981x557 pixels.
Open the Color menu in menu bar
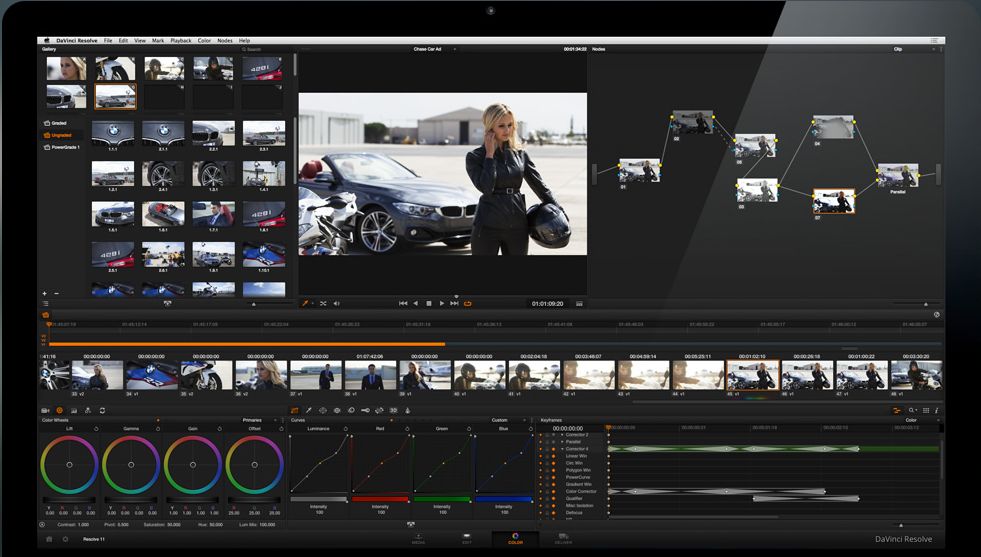(204, 40)
